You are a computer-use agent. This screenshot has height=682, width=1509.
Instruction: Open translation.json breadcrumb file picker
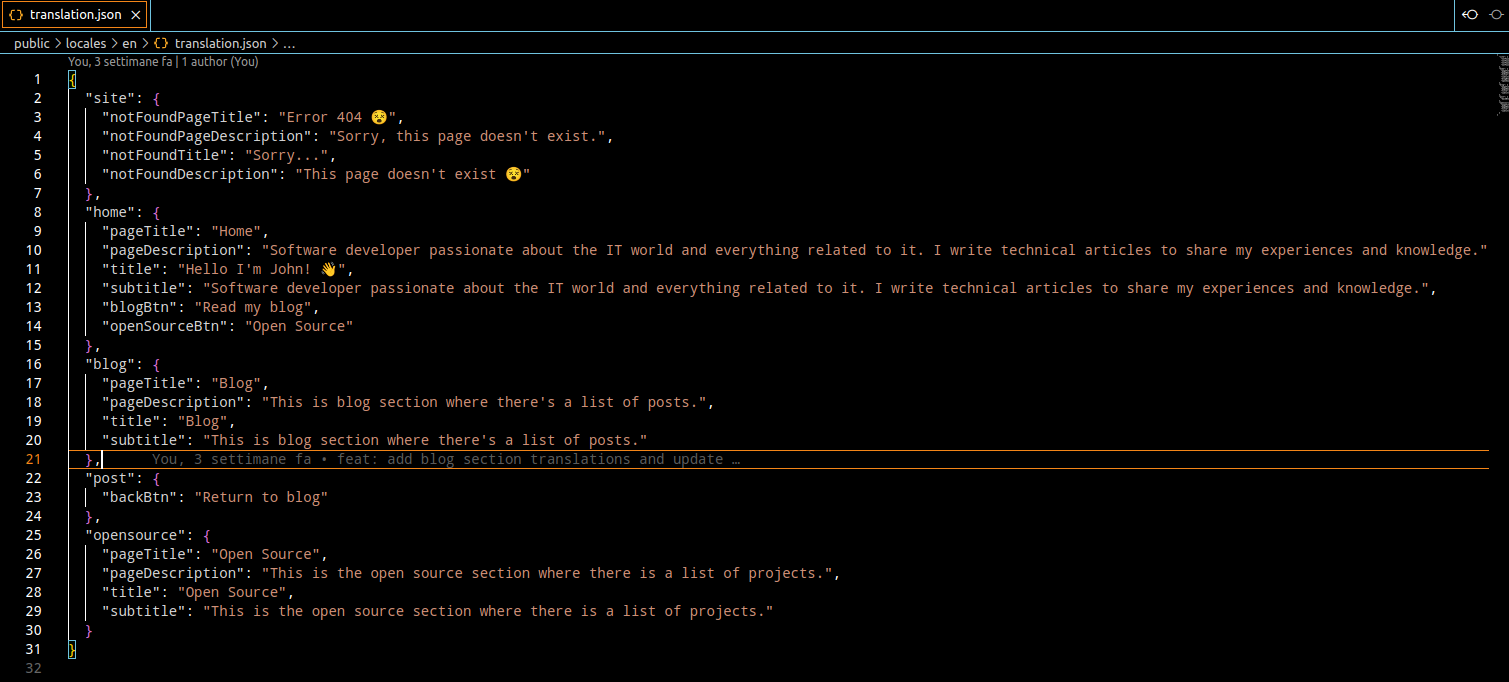(x=220, y=44)
